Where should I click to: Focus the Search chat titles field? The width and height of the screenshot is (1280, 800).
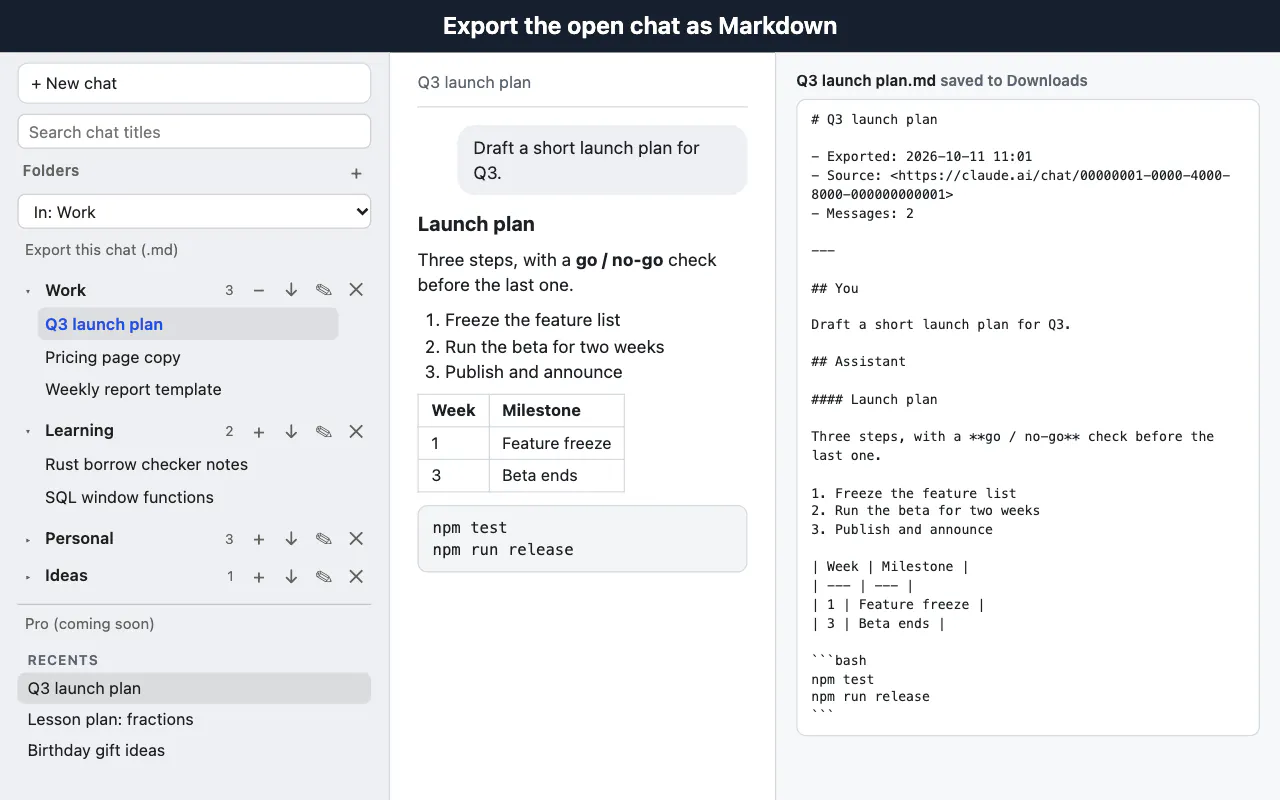click(194, 132)
